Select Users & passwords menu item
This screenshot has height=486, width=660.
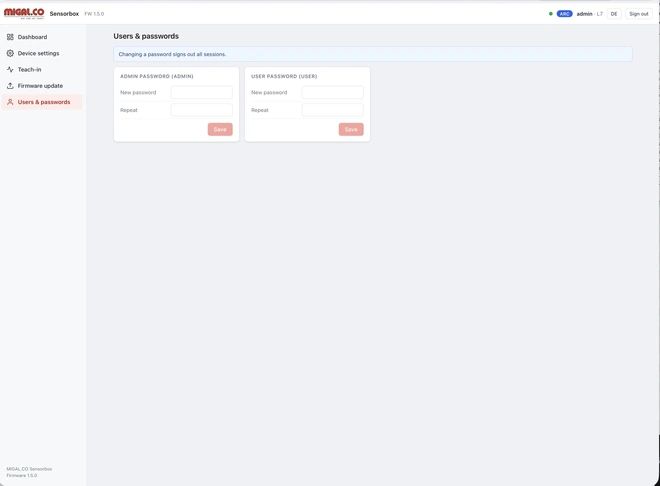(x=42, y=102)
